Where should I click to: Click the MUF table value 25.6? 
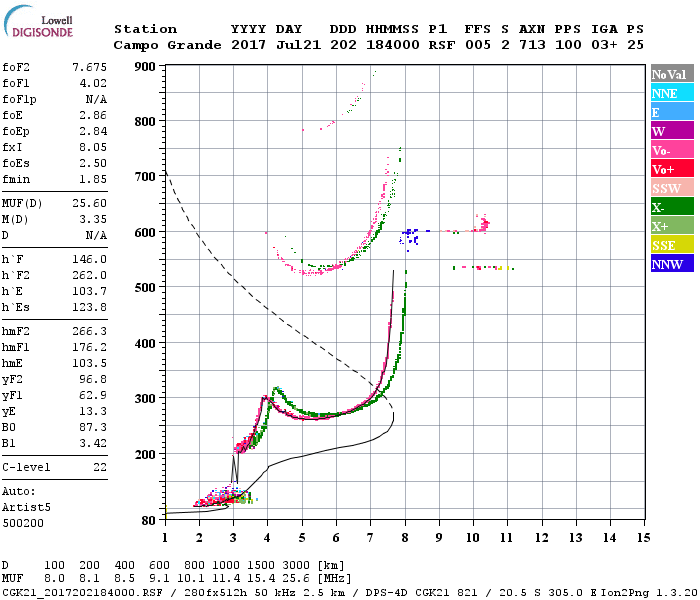click(x=296, y=579)
